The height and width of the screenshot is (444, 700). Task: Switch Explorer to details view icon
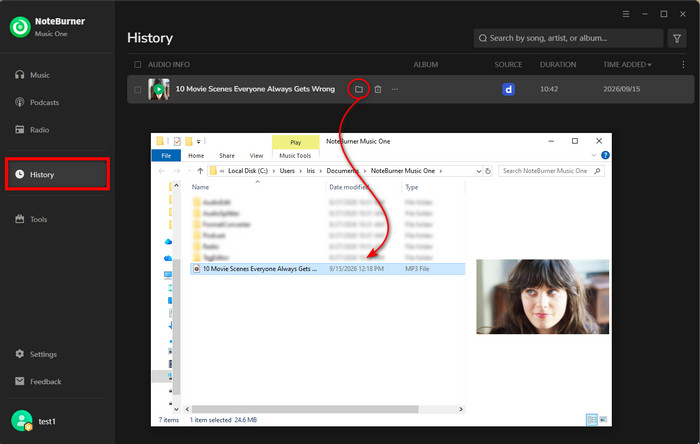[x=592, y=420]
